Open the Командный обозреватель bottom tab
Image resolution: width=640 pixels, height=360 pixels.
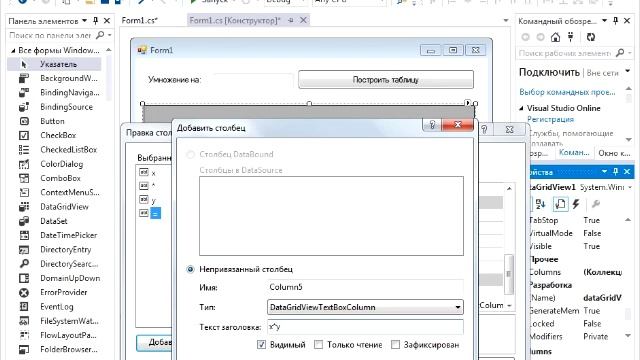pyautogui.click(x=574, y=153)
